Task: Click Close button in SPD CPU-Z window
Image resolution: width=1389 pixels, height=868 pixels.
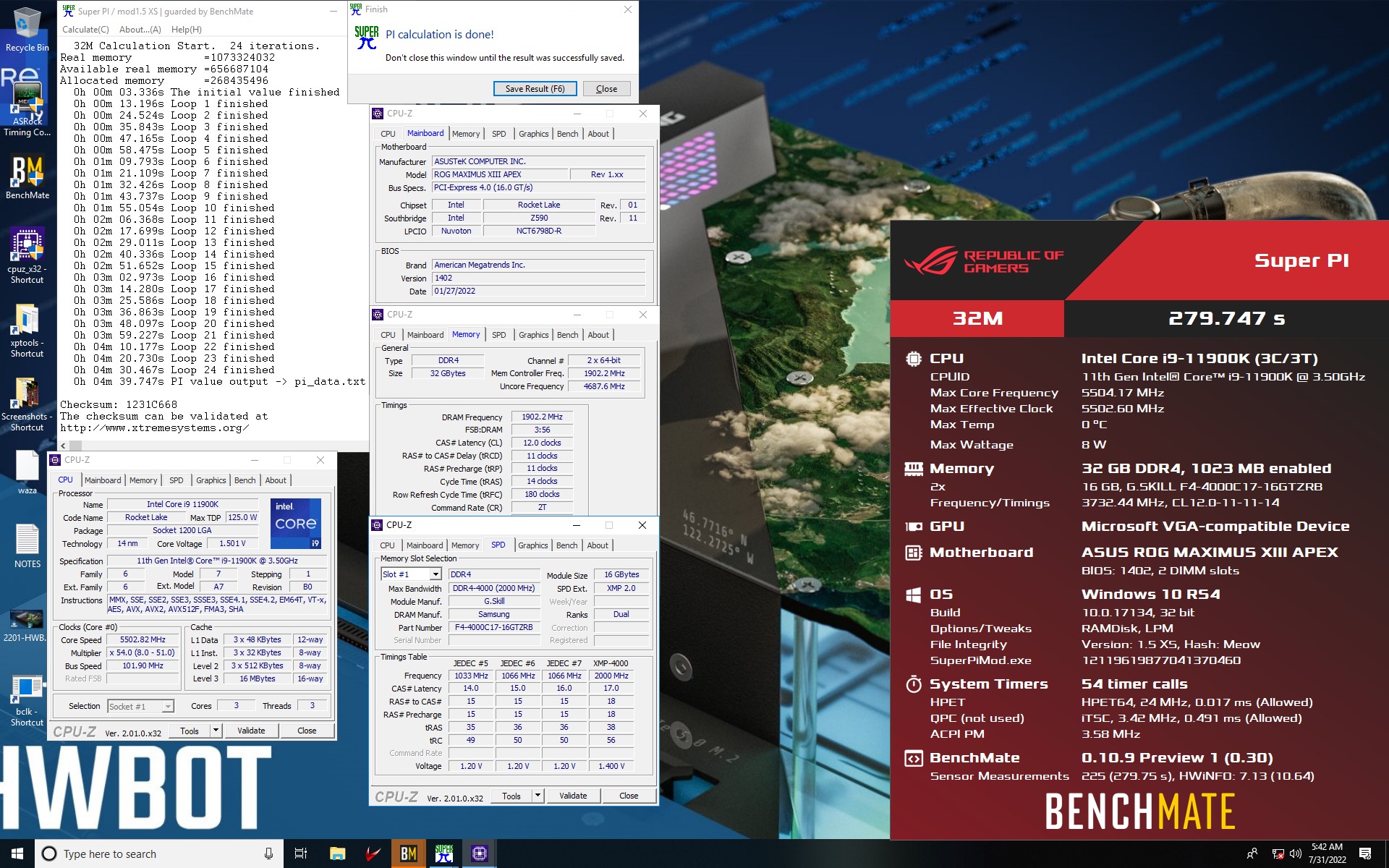Action: [629, 796]
